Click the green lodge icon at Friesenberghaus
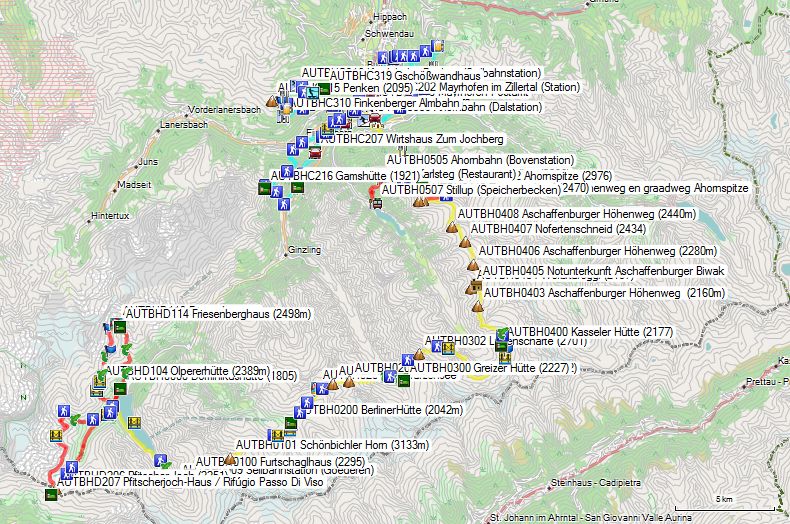790x524 pixels. pos(119,326)
